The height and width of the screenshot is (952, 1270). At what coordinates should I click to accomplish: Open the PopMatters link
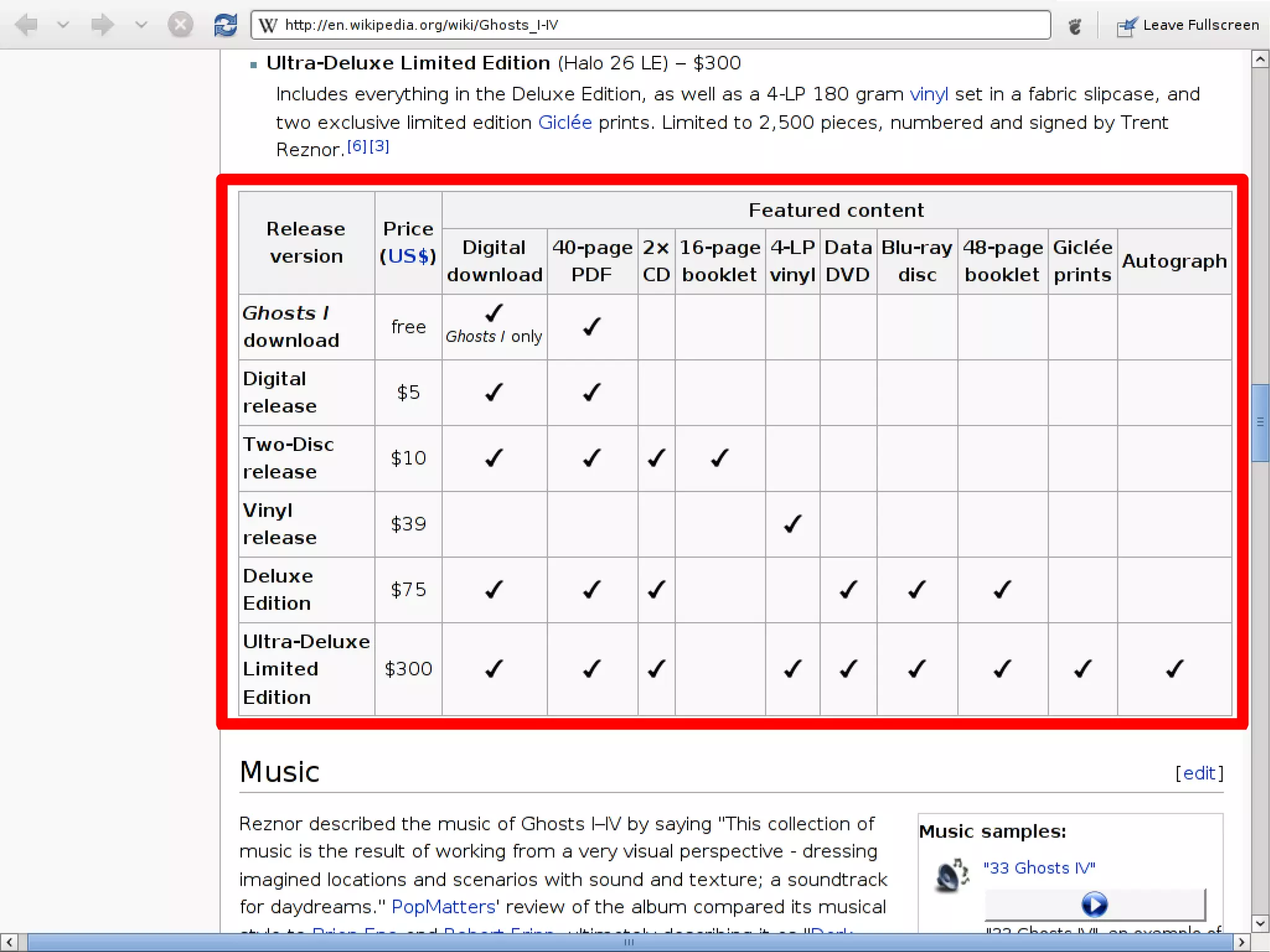443,907
